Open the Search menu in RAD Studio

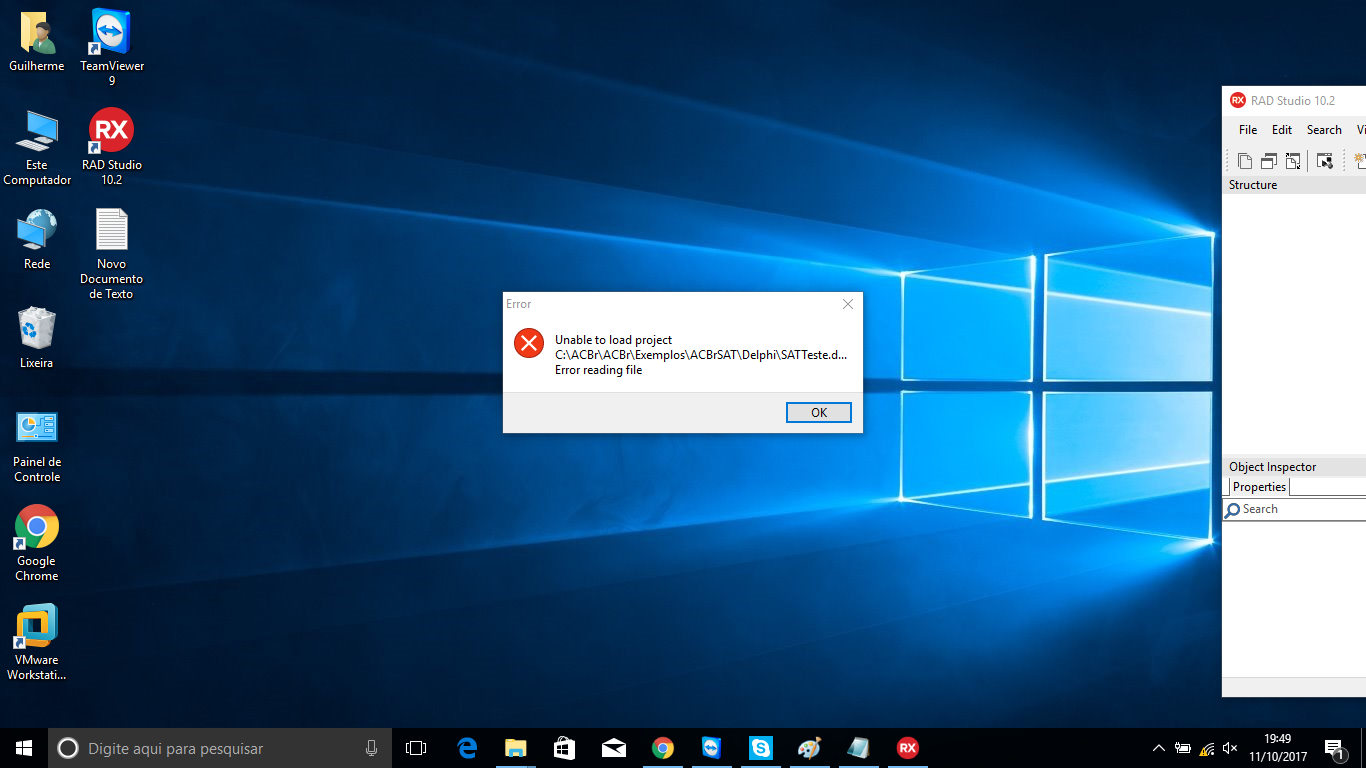[1324, 130]
